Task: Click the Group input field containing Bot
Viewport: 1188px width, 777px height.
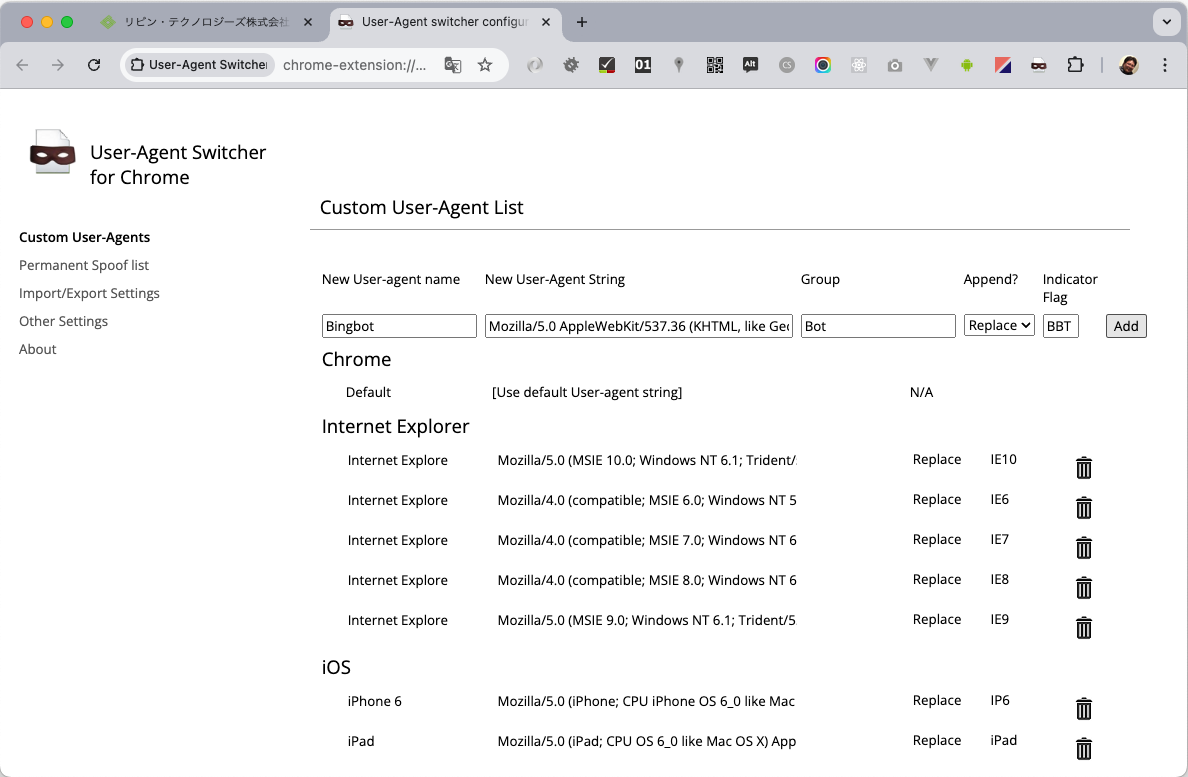Action: 878,326
